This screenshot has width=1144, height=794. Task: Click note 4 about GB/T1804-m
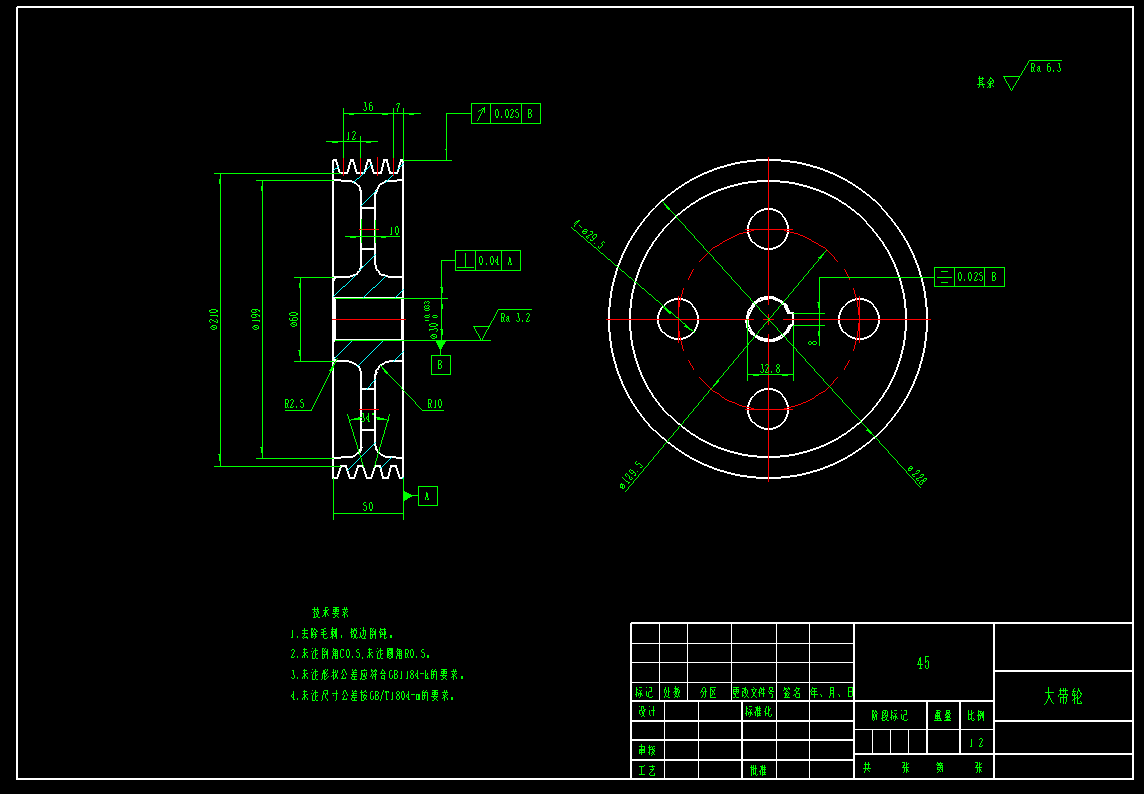click(x=373, y=695)
